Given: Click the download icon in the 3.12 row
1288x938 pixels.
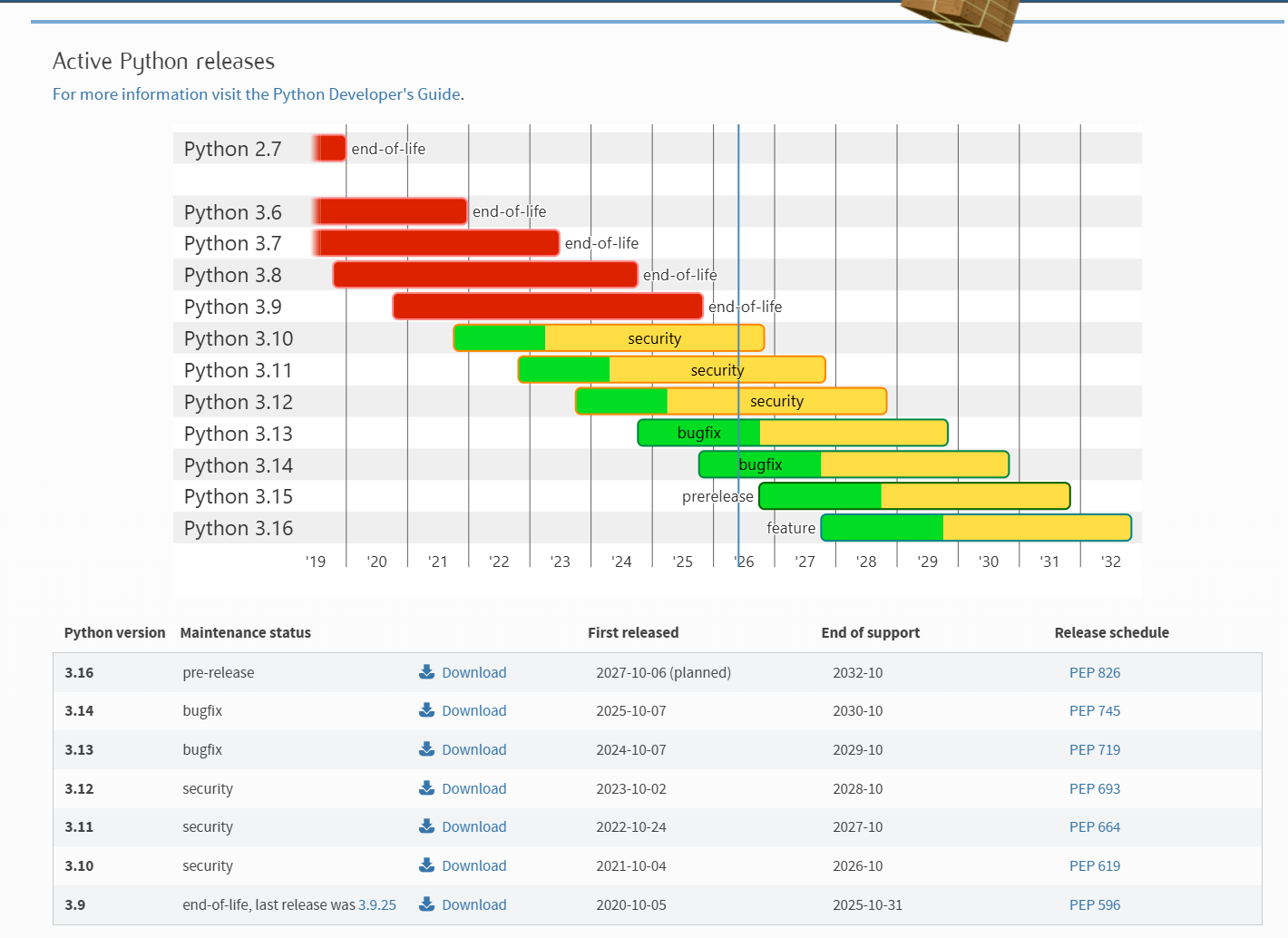Looking at the screenshot, I should (x=426, y=788).
